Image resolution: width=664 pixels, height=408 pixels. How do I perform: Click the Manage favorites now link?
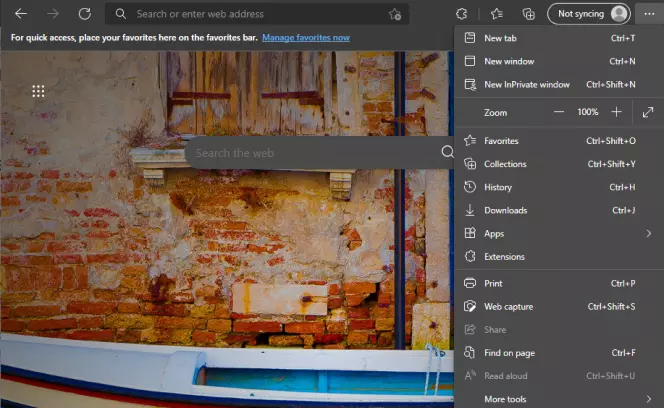tap(306, 38)
